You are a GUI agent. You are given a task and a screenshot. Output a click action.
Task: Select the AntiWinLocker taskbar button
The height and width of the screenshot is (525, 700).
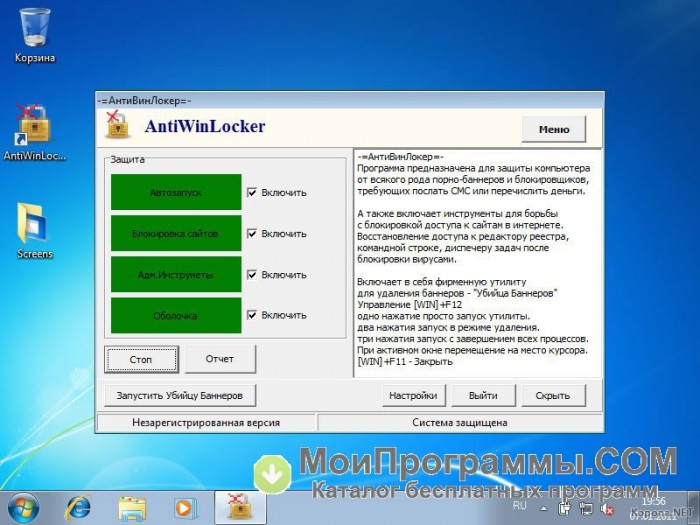pyautogui.click(x=240, y=507)
